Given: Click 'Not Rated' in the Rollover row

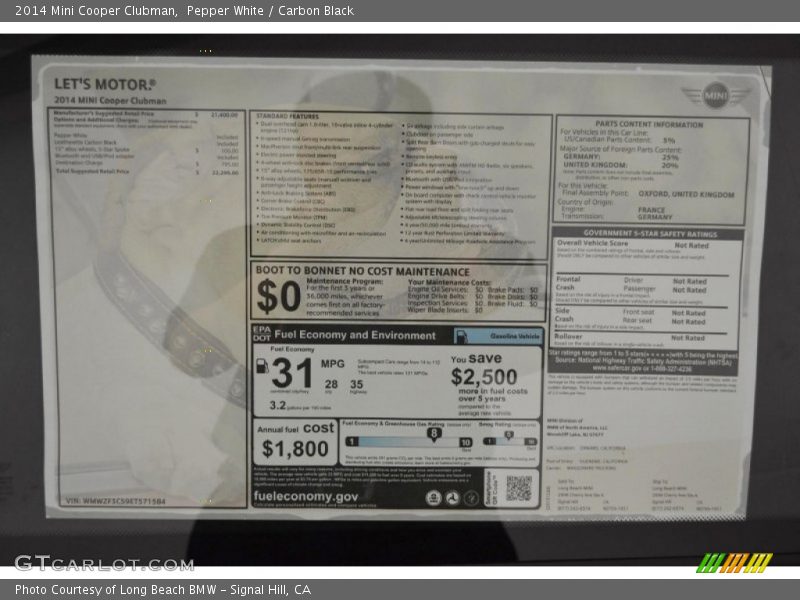Looking at the screenshot, I should point(688,338).
